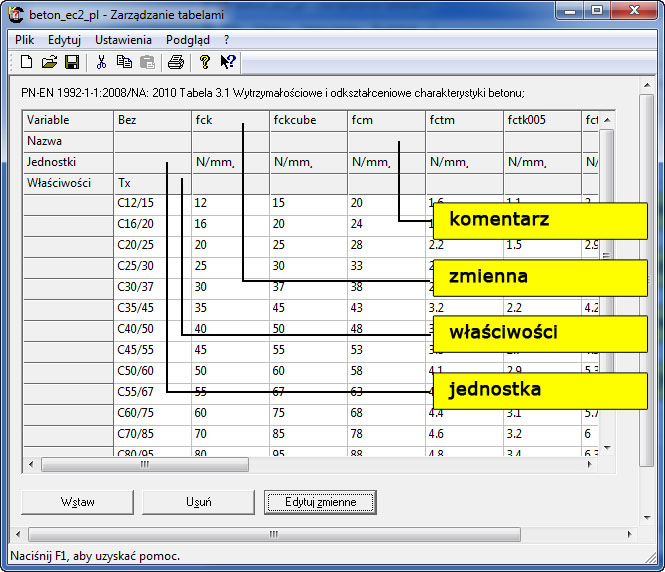
Task: Open the Ustawienia menu
Action: [x=123, y=40]
